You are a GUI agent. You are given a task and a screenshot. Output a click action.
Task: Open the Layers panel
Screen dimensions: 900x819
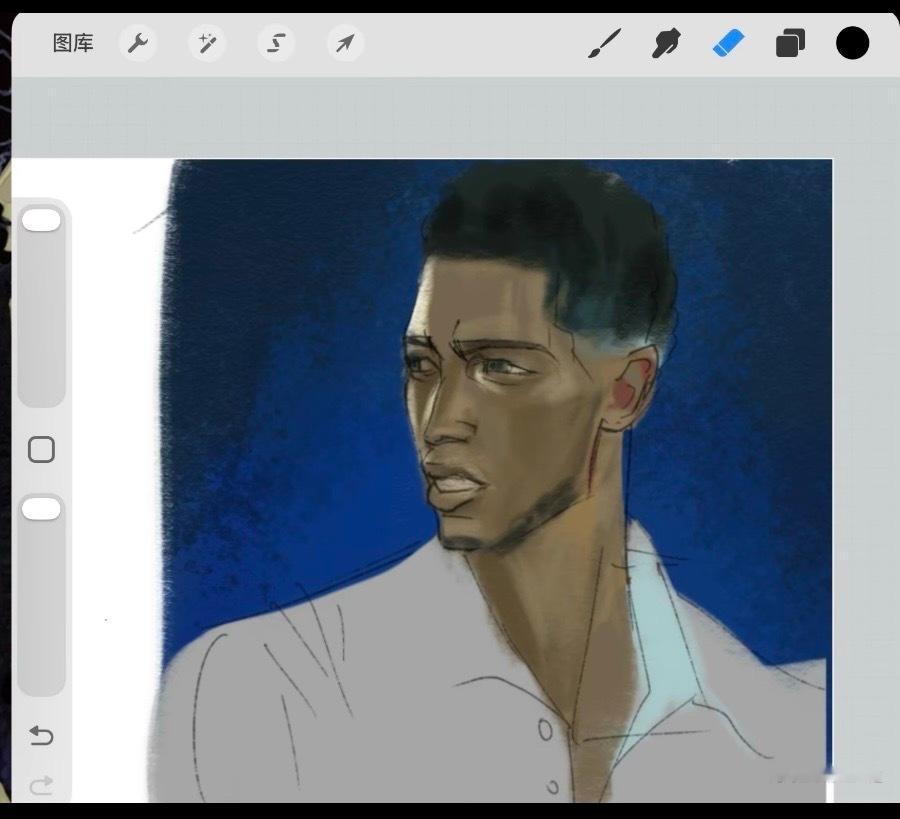pos(790,43)
